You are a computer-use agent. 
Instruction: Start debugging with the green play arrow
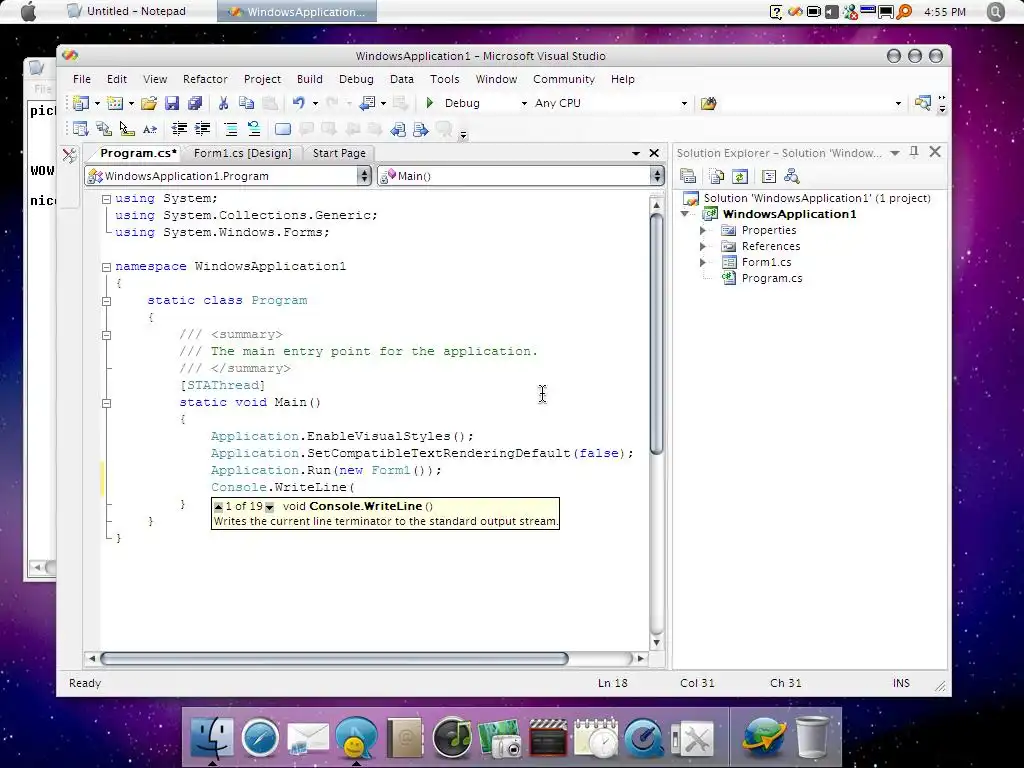pos(430,103)
